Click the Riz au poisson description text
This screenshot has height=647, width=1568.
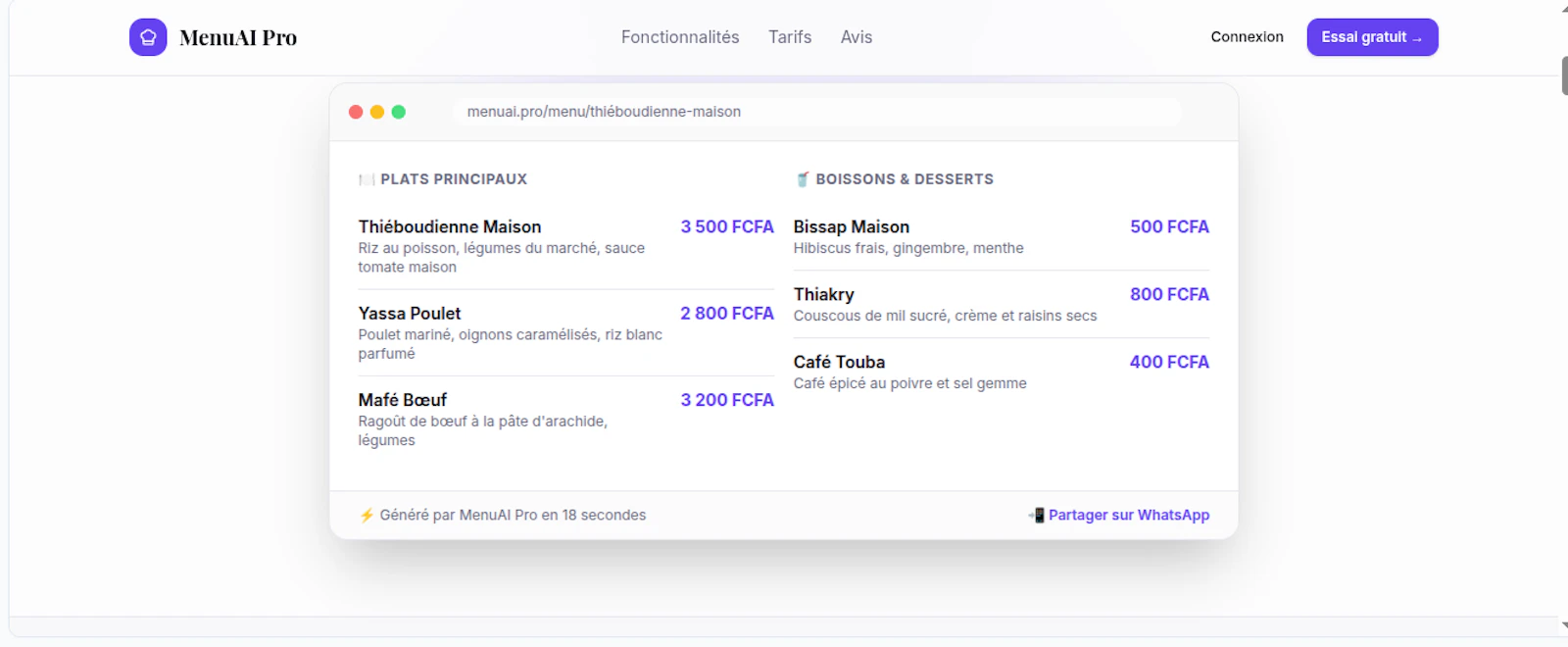pyautogui.click(x=502, y=258)
